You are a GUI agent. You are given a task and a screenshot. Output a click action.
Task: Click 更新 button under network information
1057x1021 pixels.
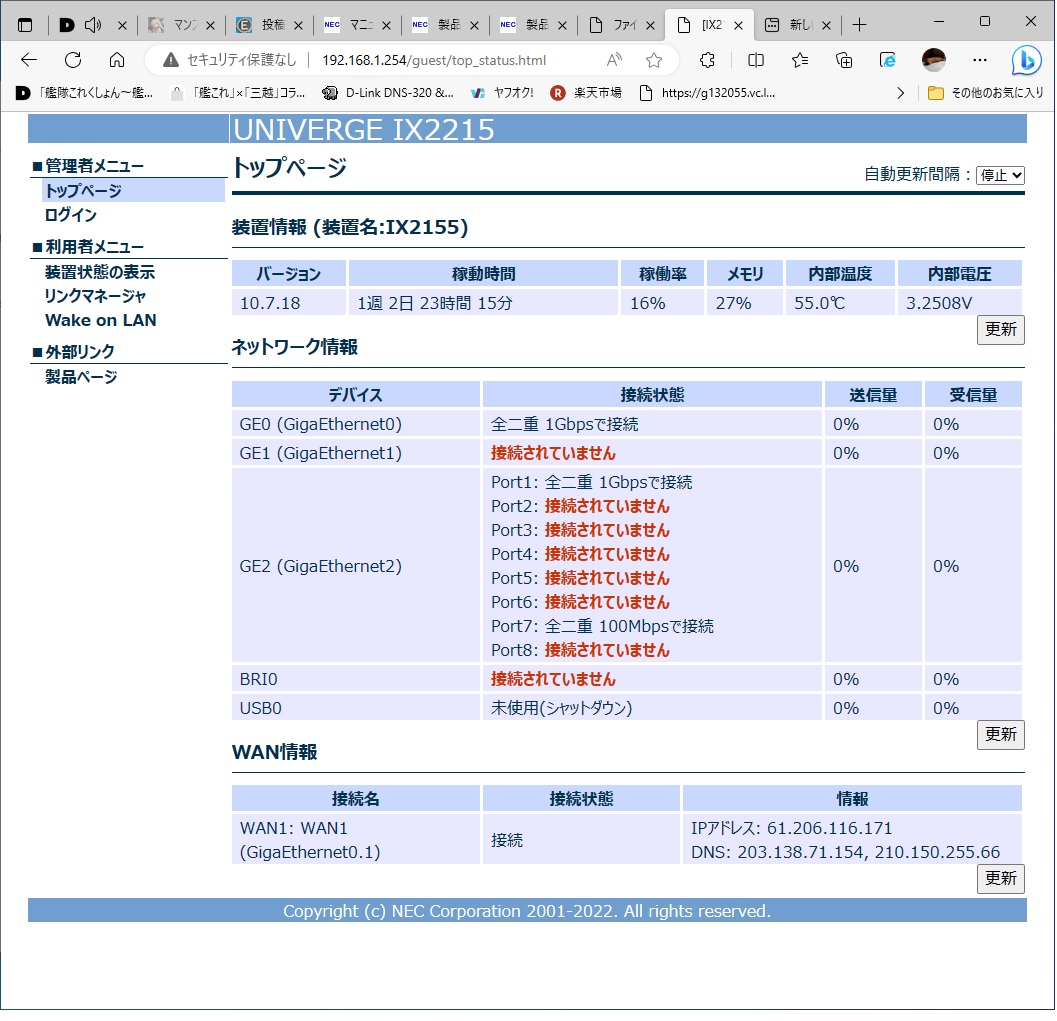click(x=1000, y=734)
